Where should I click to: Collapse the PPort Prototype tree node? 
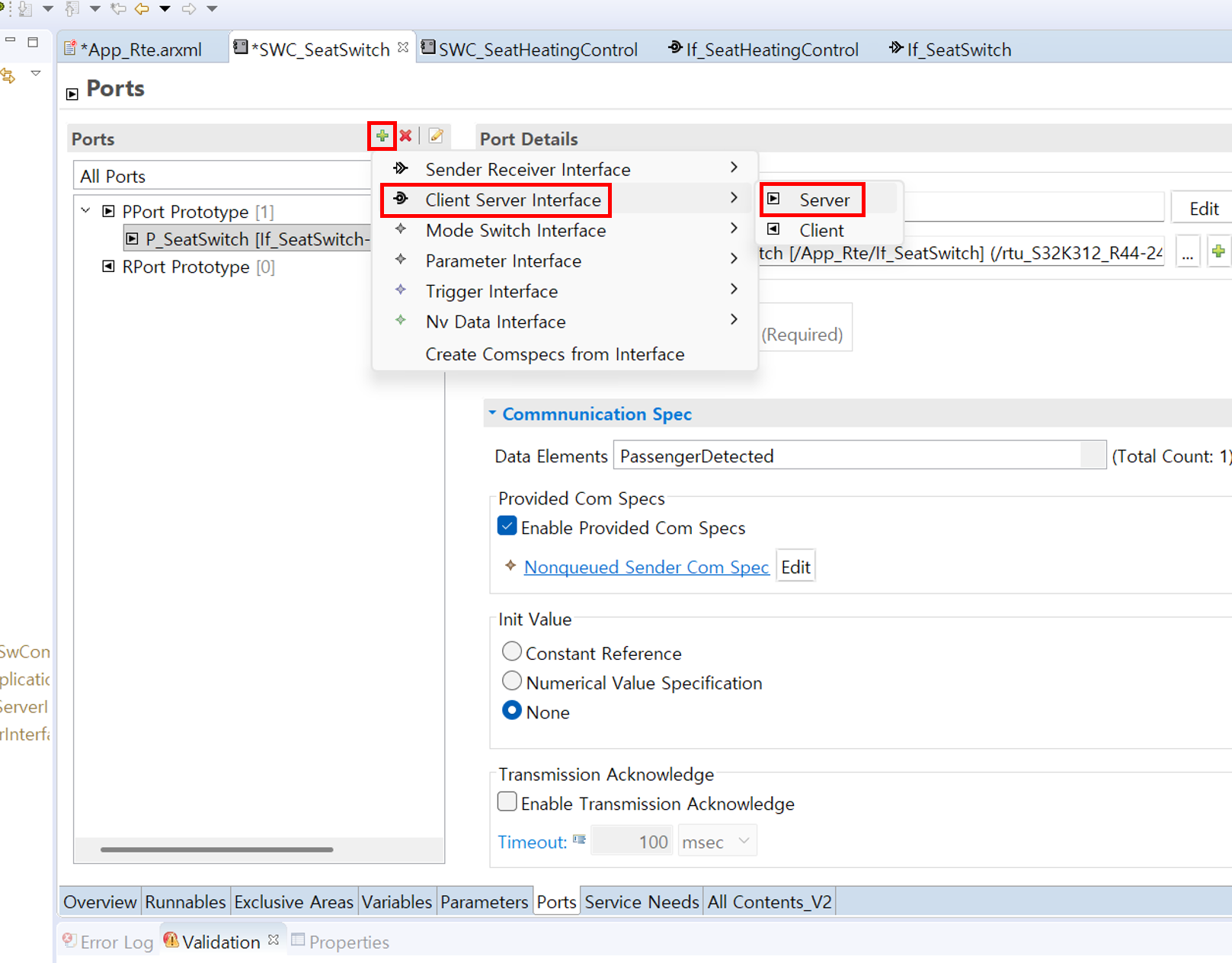click(86, 211)
